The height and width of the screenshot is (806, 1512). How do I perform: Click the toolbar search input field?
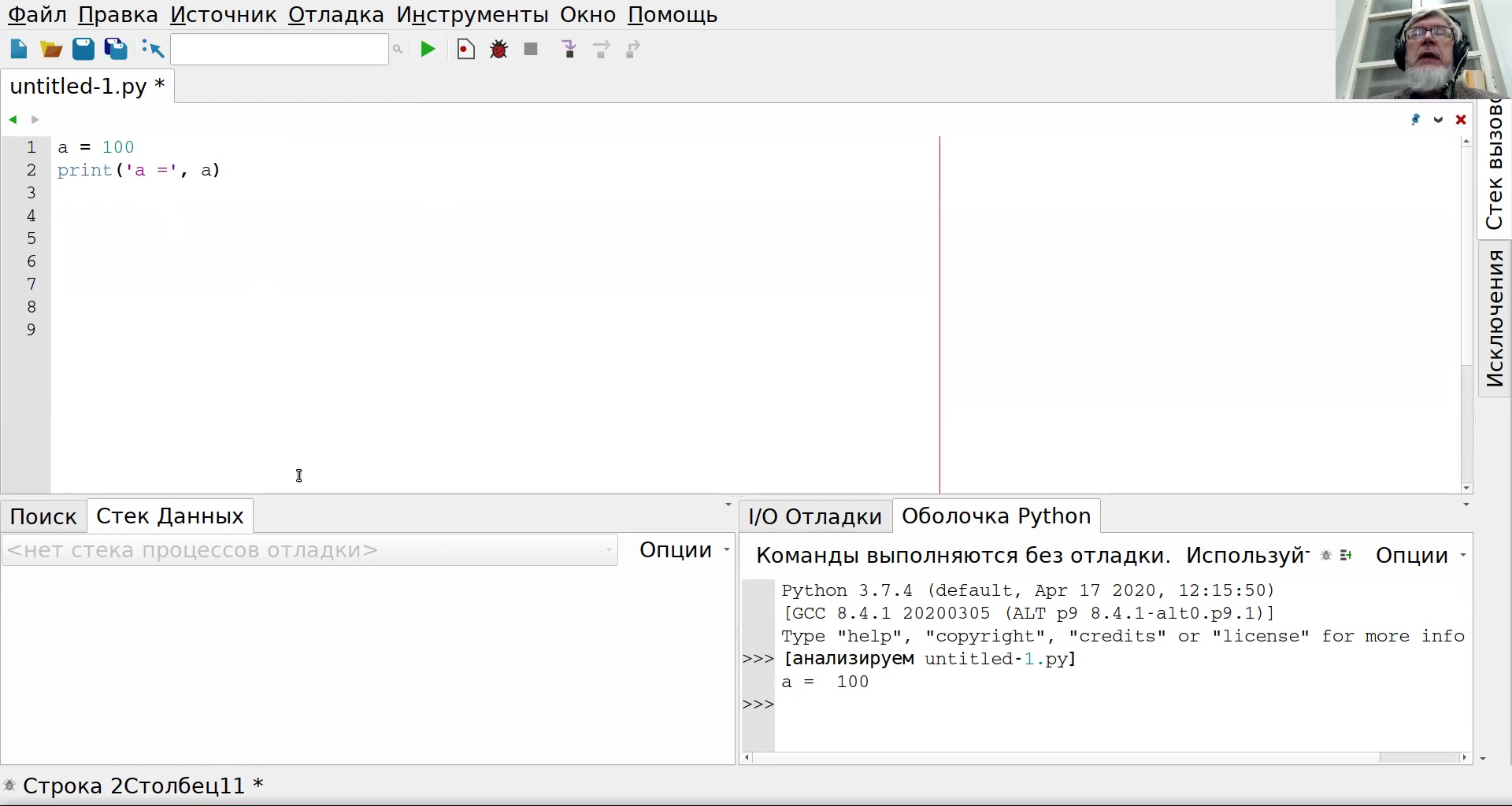[280, 50]
